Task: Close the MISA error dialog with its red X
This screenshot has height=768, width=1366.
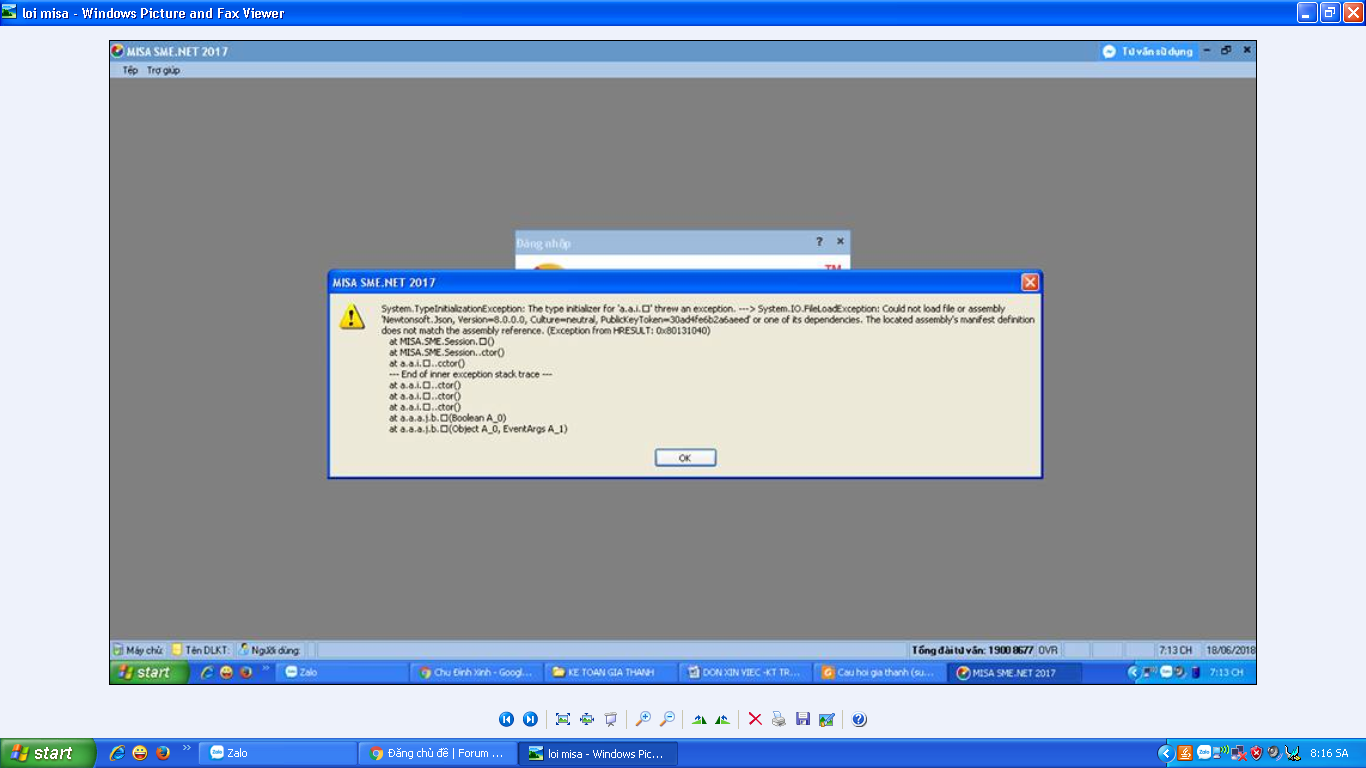Action: (1029, 282)
